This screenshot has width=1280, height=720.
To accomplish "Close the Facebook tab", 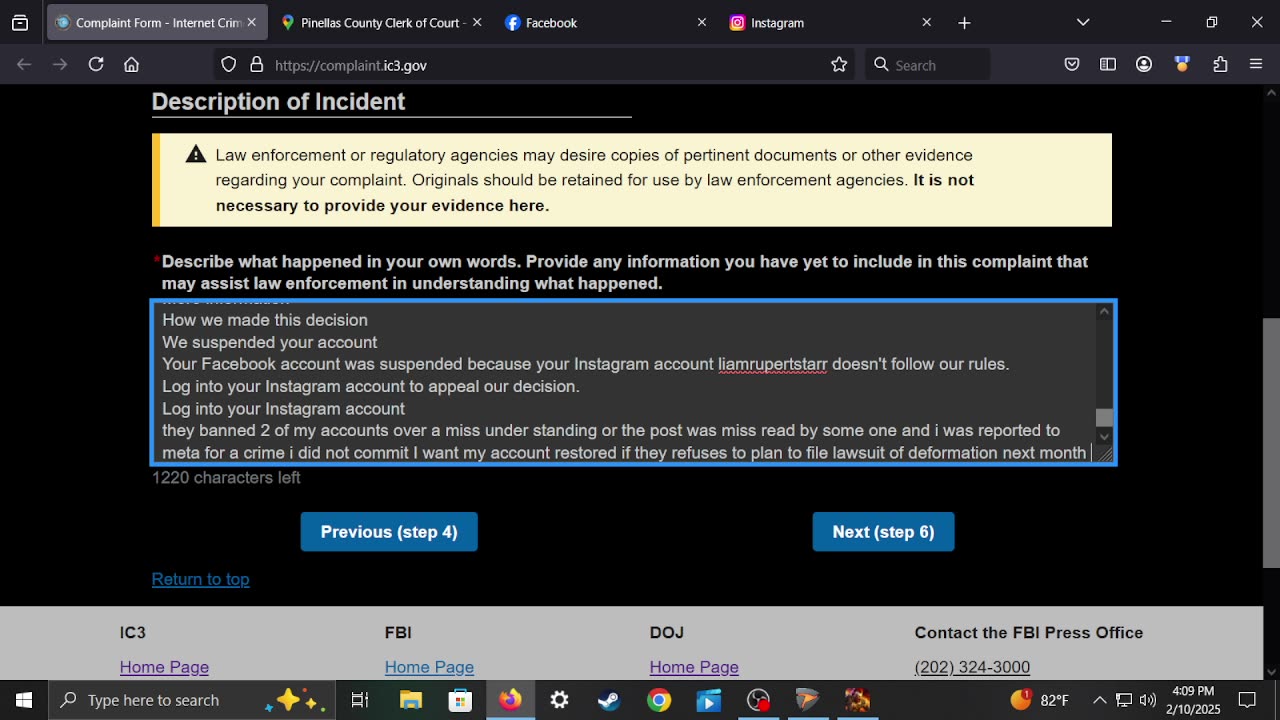I will click(702, 22).
